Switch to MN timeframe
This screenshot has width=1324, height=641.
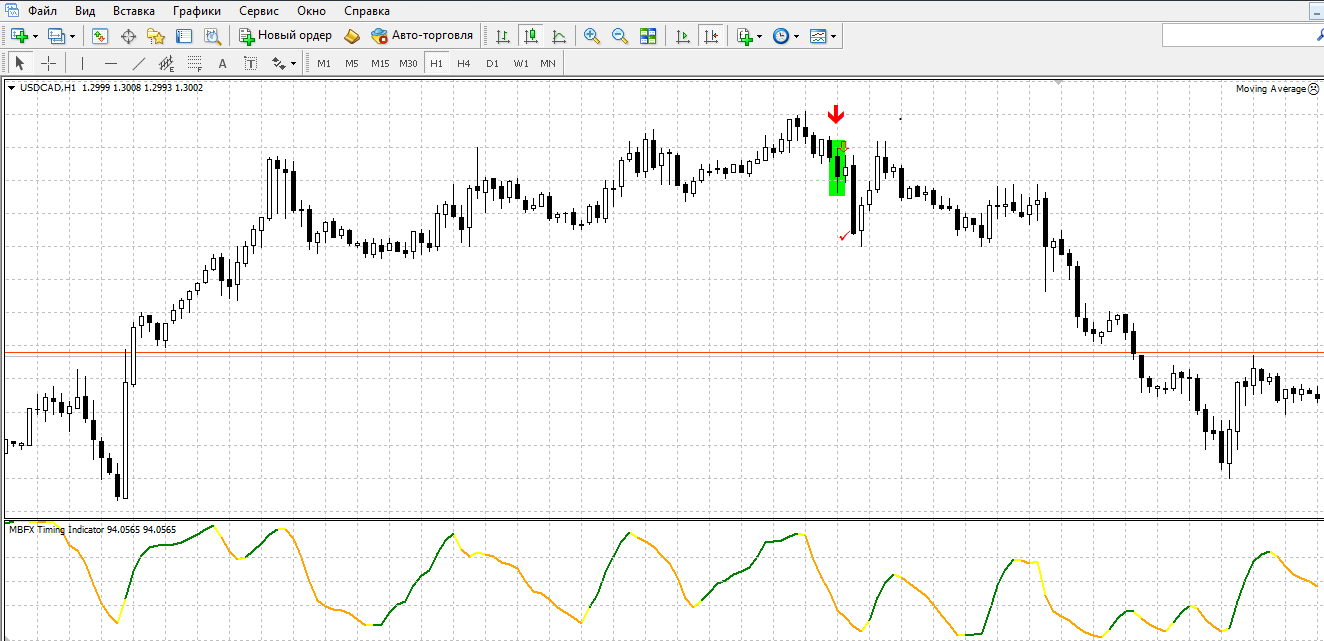[x=548, y=63]
